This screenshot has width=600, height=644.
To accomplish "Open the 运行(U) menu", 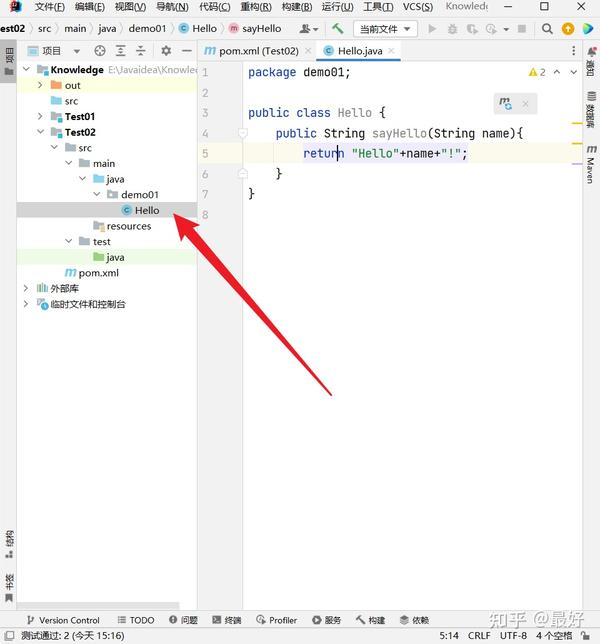I will pos(338,7).
